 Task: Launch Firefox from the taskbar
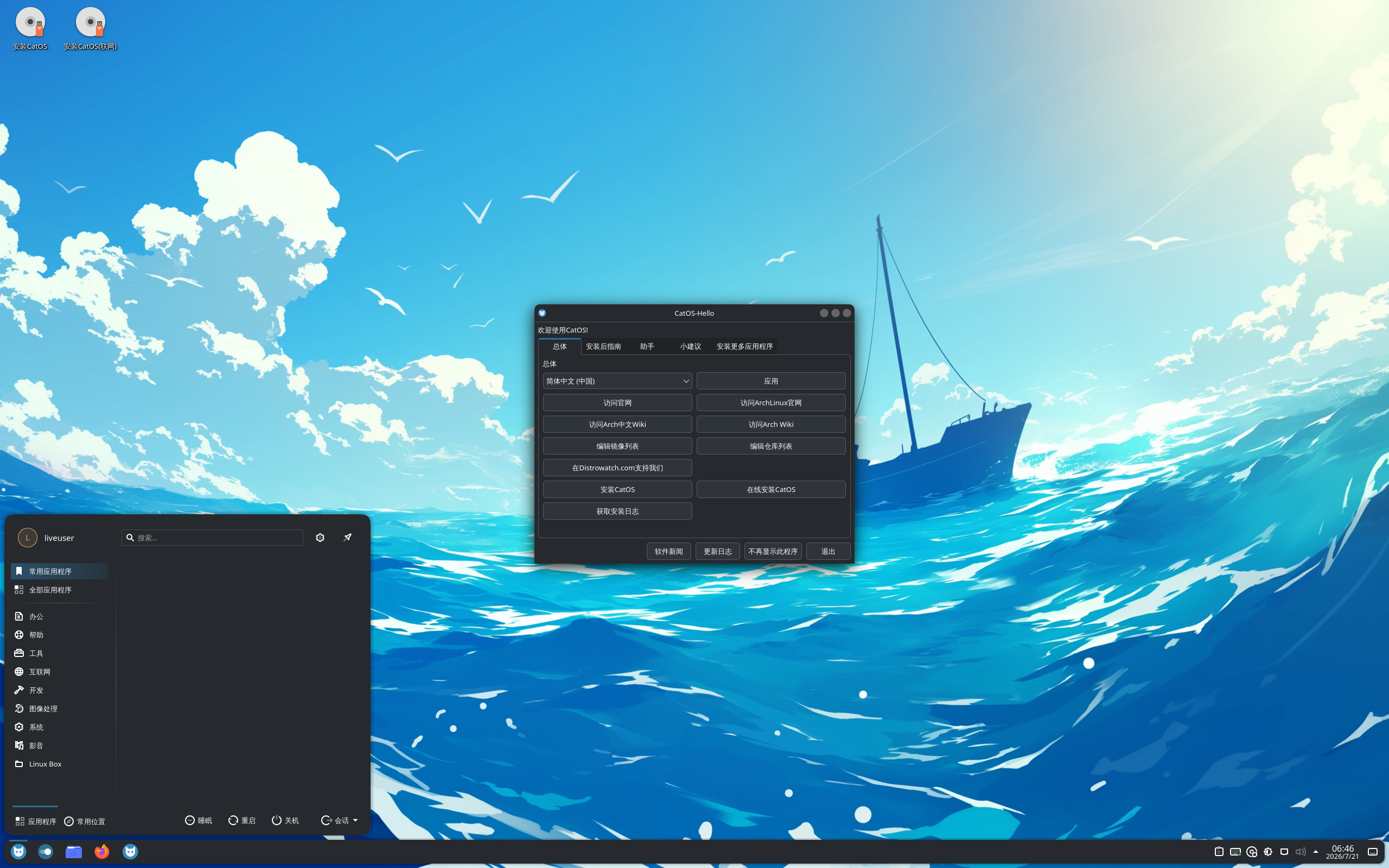pos(101,851)
